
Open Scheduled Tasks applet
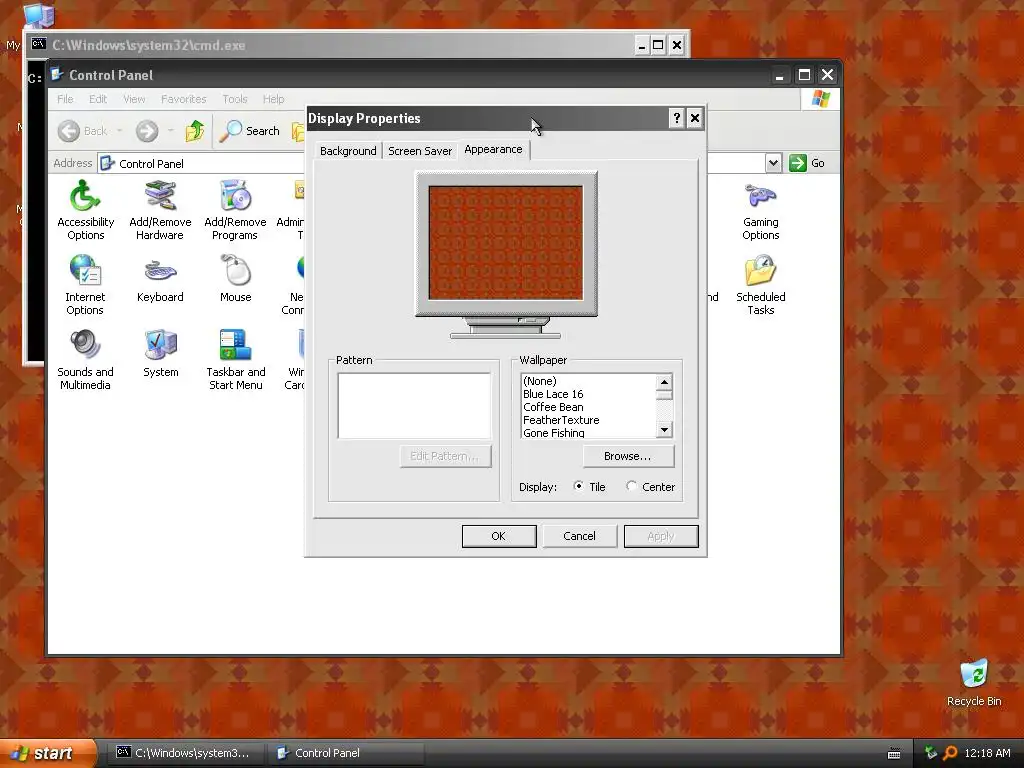click(761, 285)
